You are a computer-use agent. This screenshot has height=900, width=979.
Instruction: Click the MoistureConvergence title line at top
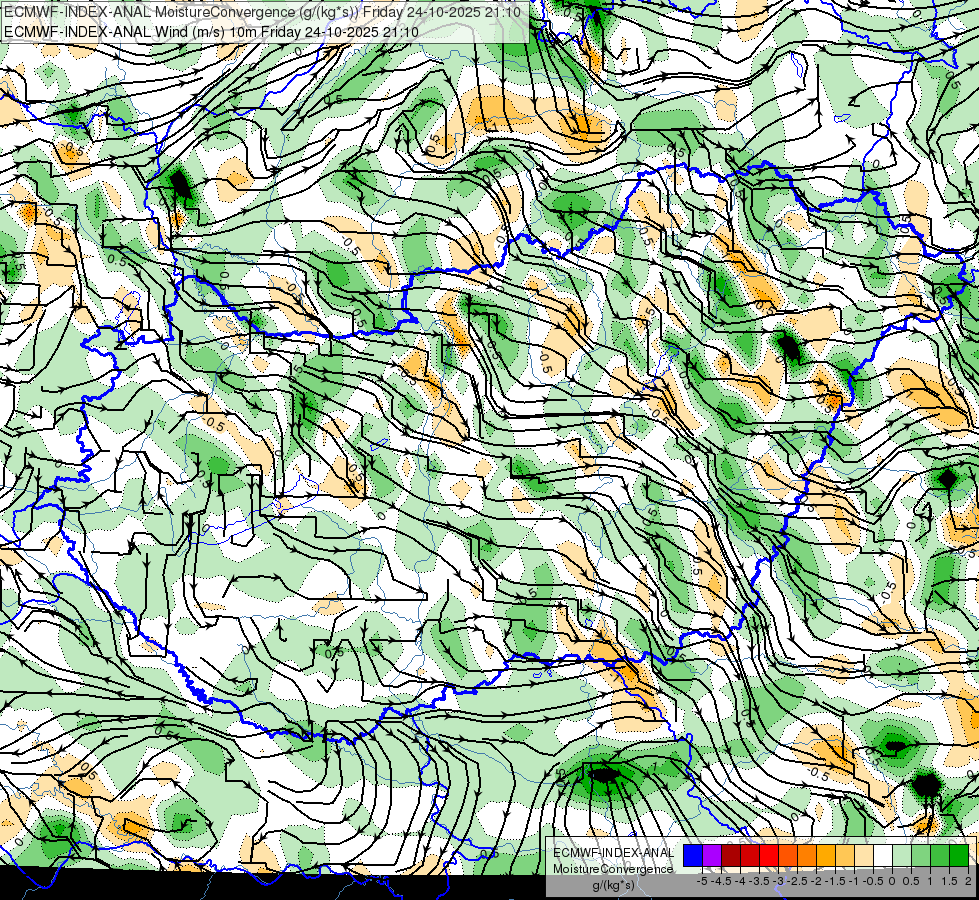click(262, 12)
